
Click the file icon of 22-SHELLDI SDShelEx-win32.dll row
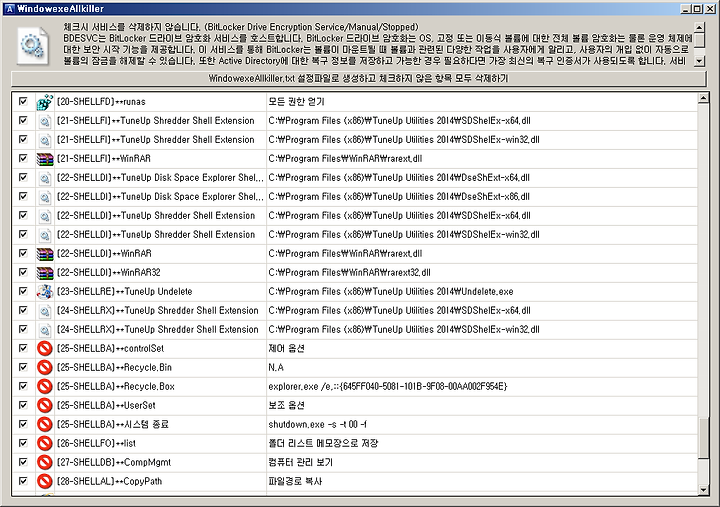45,235
